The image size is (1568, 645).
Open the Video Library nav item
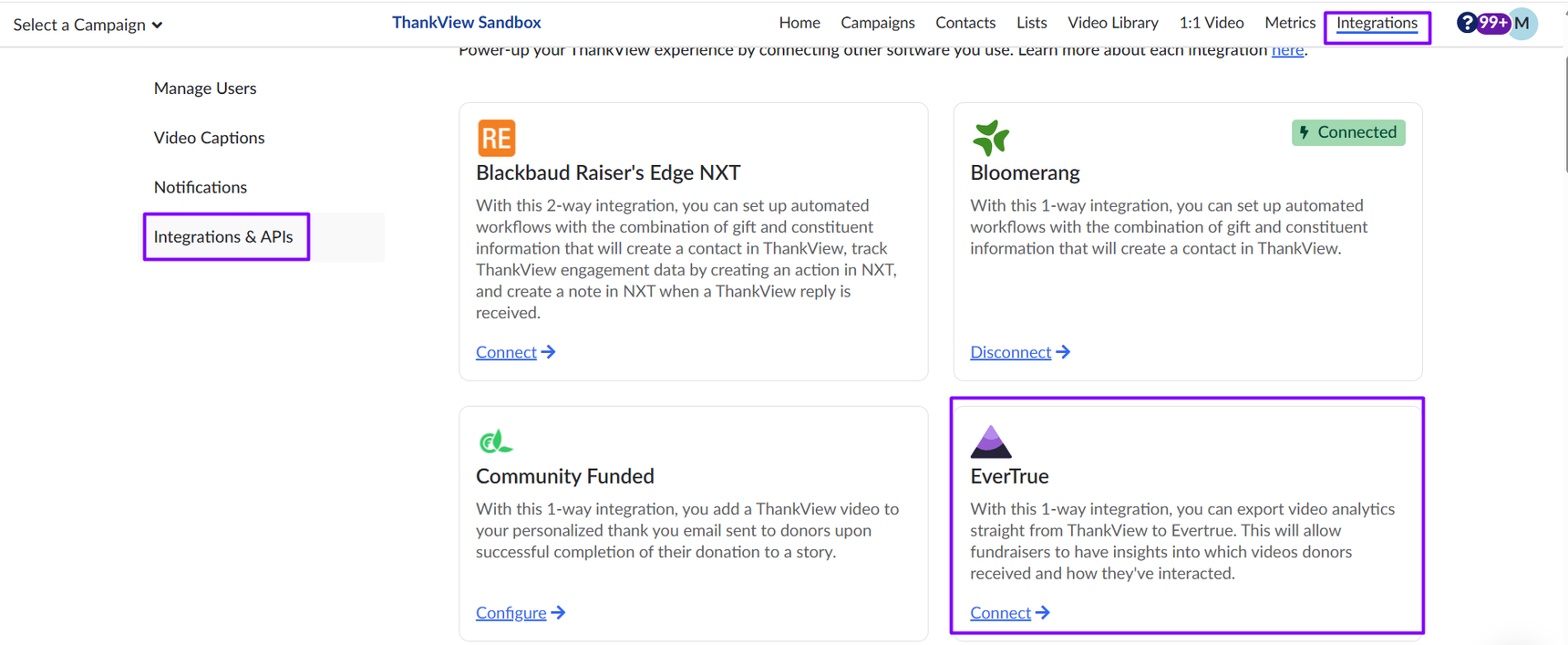coord(1112,23)
